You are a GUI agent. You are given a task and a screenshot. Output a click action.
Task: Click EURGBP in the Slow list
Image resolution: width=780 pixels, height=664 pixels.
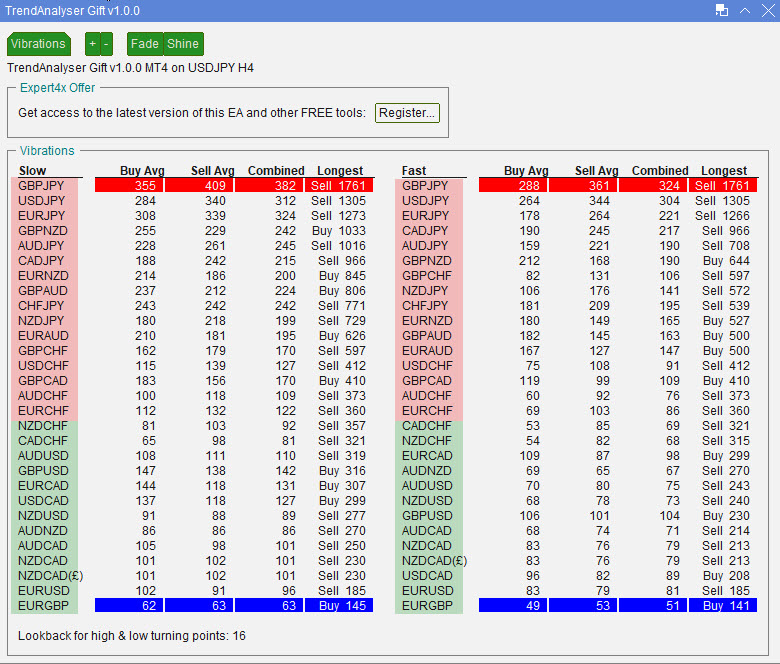(43, 606)
